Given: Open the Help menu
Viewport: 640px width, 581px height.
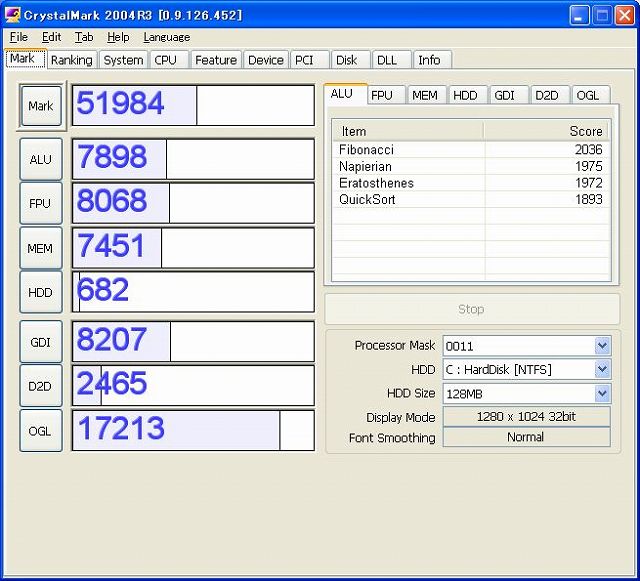Looking at the screenshot, I should click(x=118, y=37).
